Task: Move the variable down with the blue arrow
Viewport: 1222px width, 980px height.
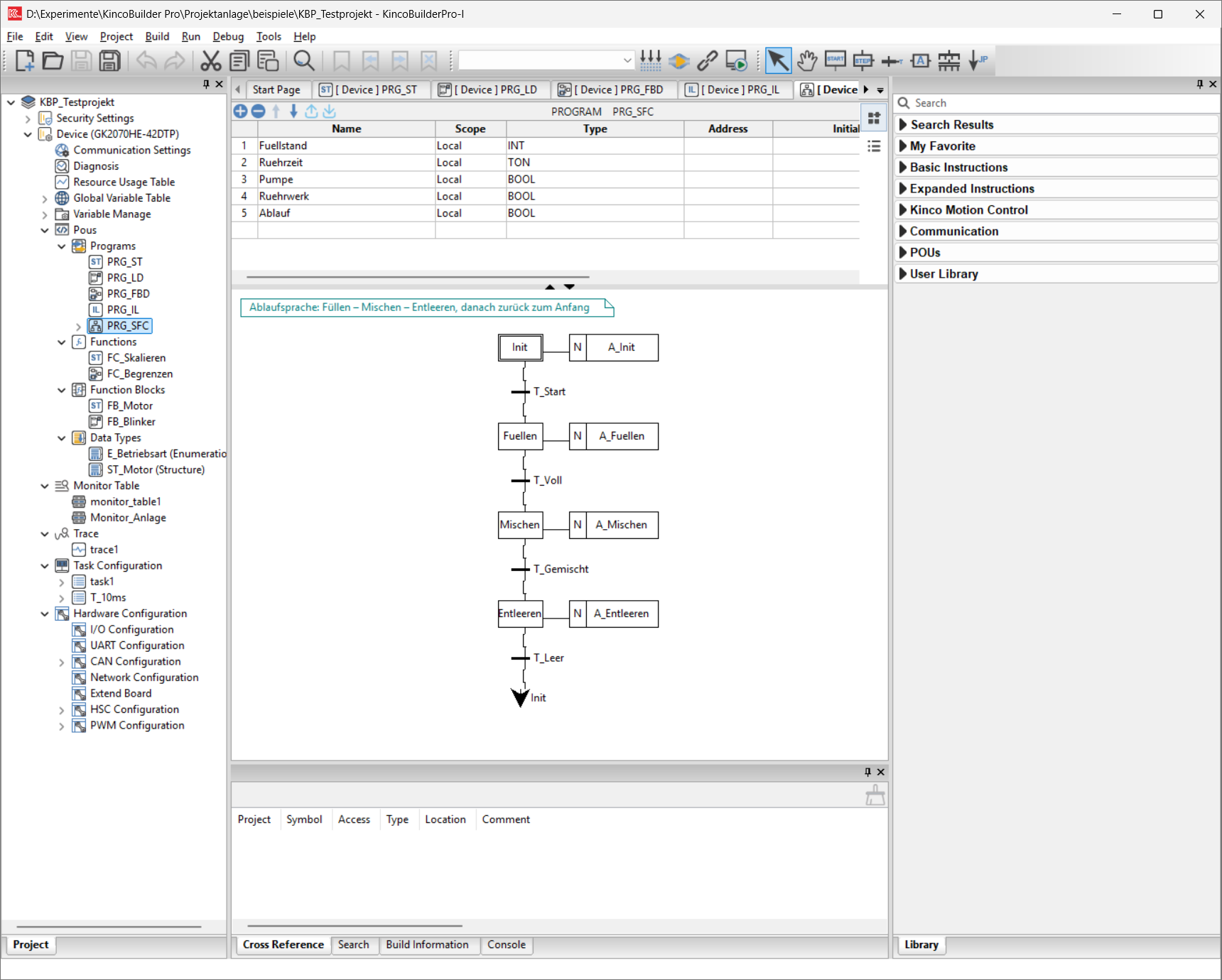Action: coord(293,111)
